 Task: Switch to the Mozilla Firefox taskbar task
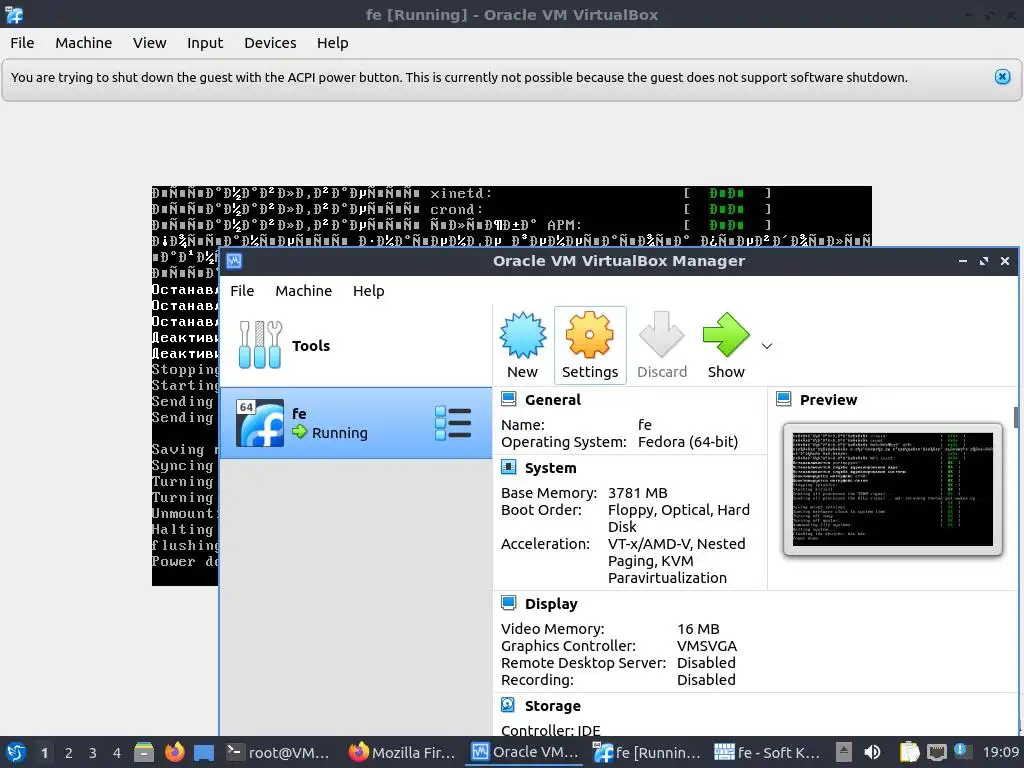pyautogui.click(x=402, y=752)
